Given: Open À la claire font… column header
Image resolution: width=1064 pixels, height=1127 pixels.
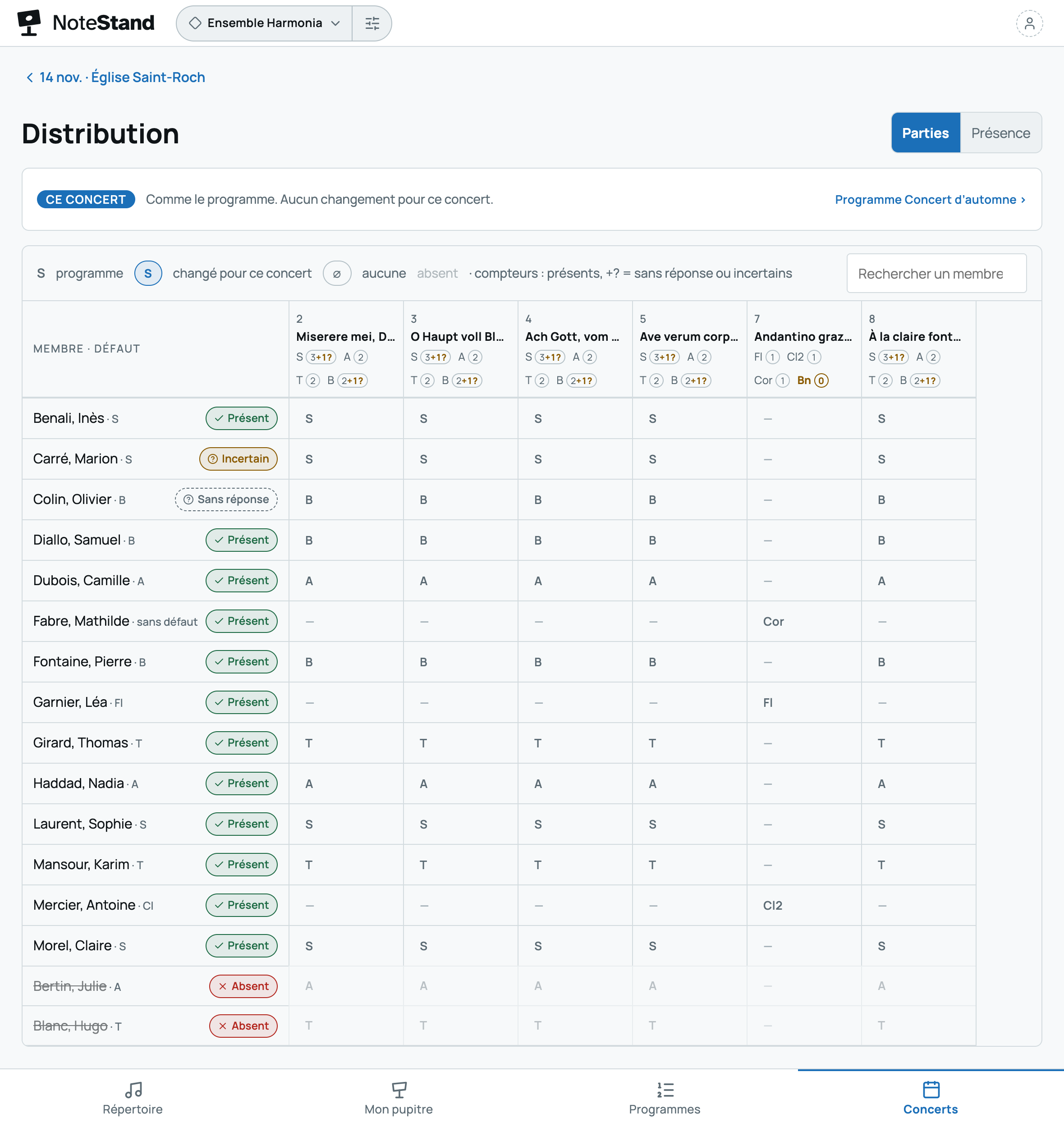Looking at the screenshot, I should point(919,349).
